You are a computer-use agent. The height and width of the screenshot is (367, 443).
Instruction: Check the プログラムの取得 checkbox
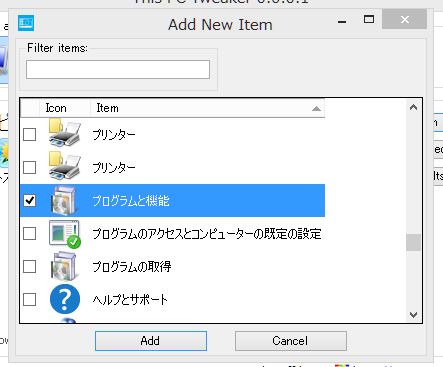[x=30, y=266]
